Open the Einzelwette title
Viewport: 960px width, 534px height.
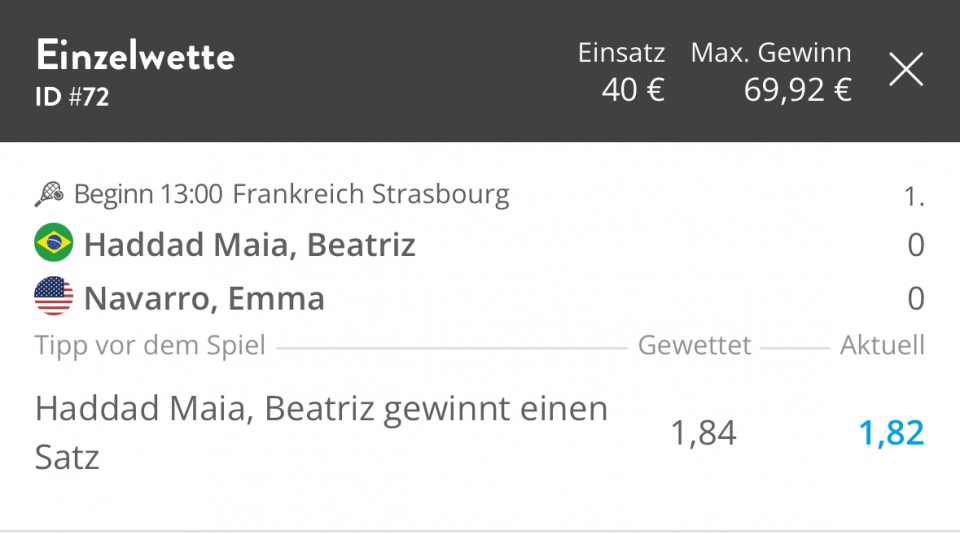click(x=135, y=56)
